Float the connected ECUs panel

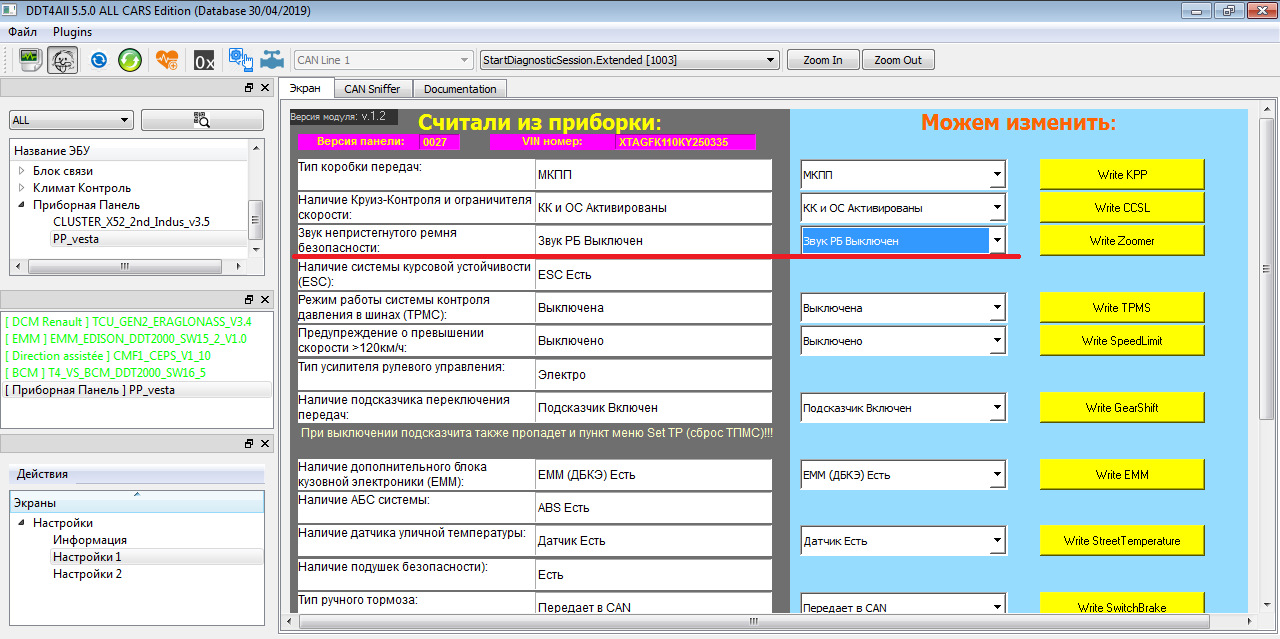[x=250, y=300]
